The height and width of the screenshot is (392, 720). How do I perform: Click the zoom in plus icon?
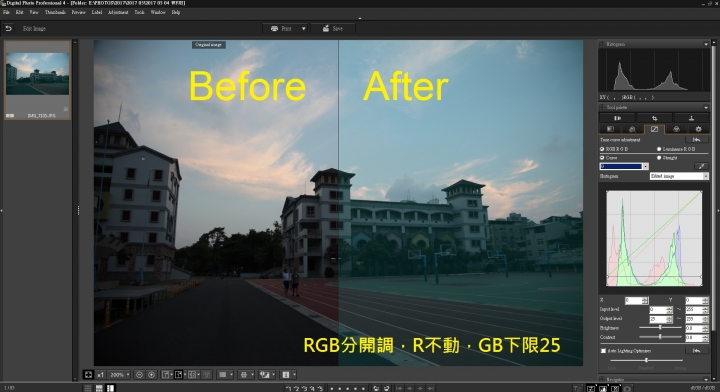(152, 375)
